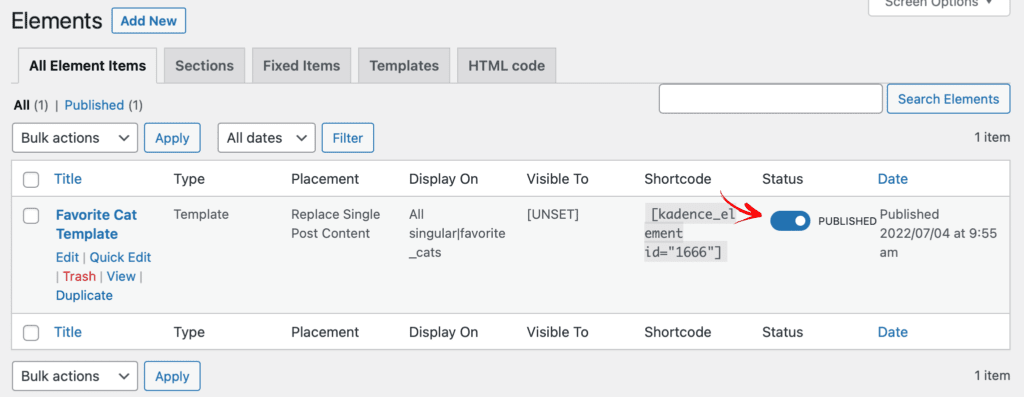Open the Favorite Cat Template title link
The height and width of the screenshot is (397, 1024).
tap(96, 224)
